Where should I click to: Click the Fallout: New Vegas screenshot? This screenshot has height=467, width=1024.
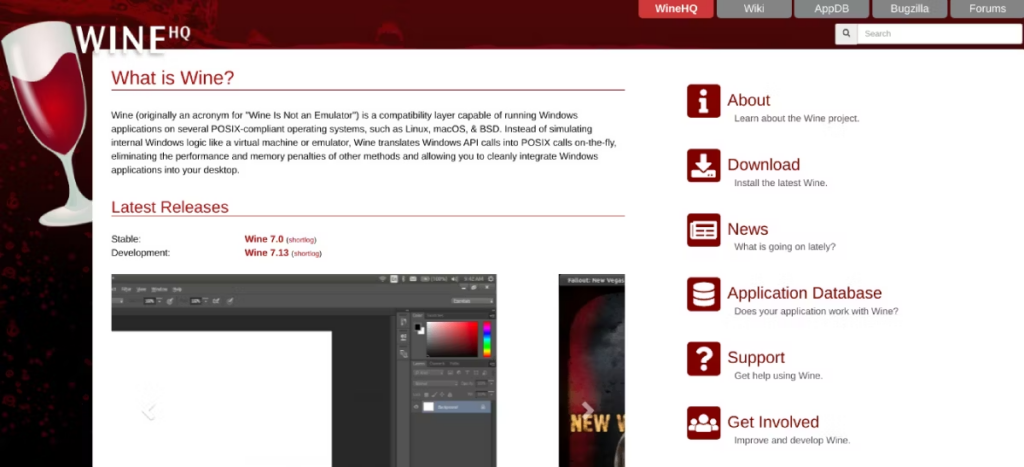click(x=592, y=370)
